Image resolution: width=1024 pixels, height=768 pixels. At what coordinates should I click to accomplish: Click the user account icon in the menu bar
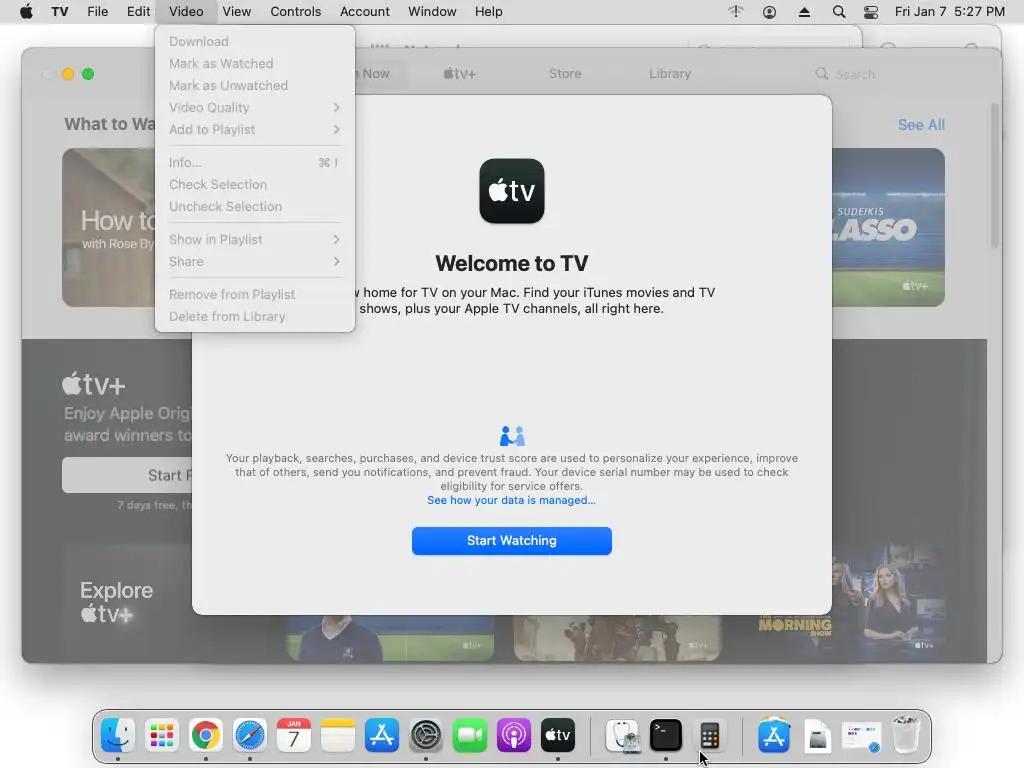point(769,12)
